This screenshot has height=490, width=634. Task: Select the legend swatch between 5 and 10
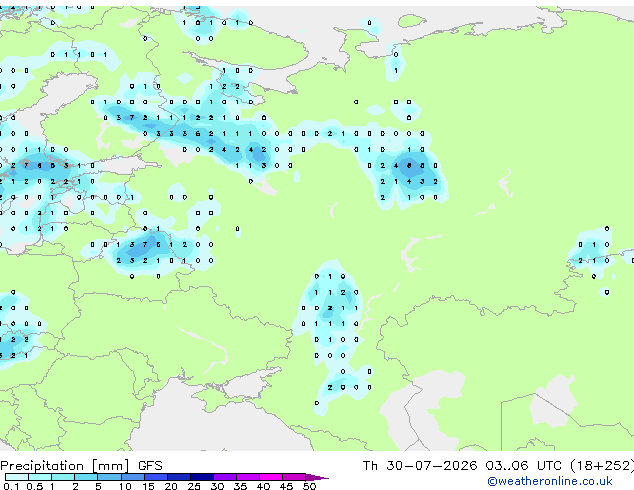[x=109, y=477]
